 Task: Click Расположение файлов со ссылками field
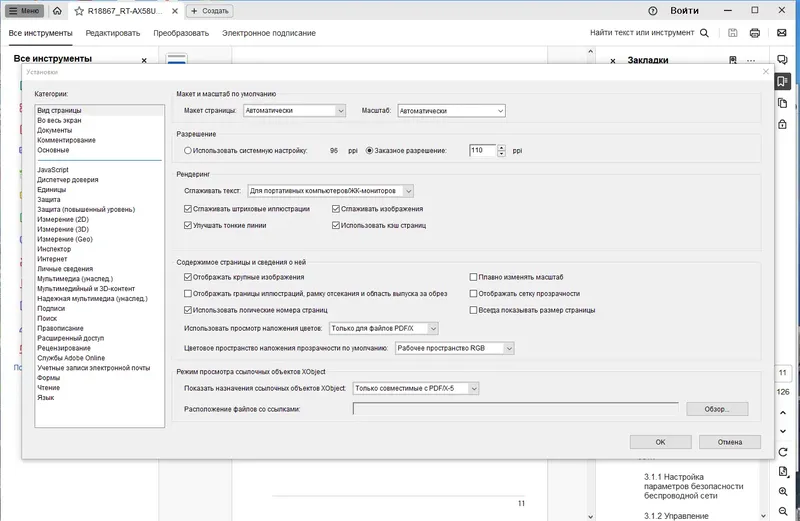(x=516, y=409)
